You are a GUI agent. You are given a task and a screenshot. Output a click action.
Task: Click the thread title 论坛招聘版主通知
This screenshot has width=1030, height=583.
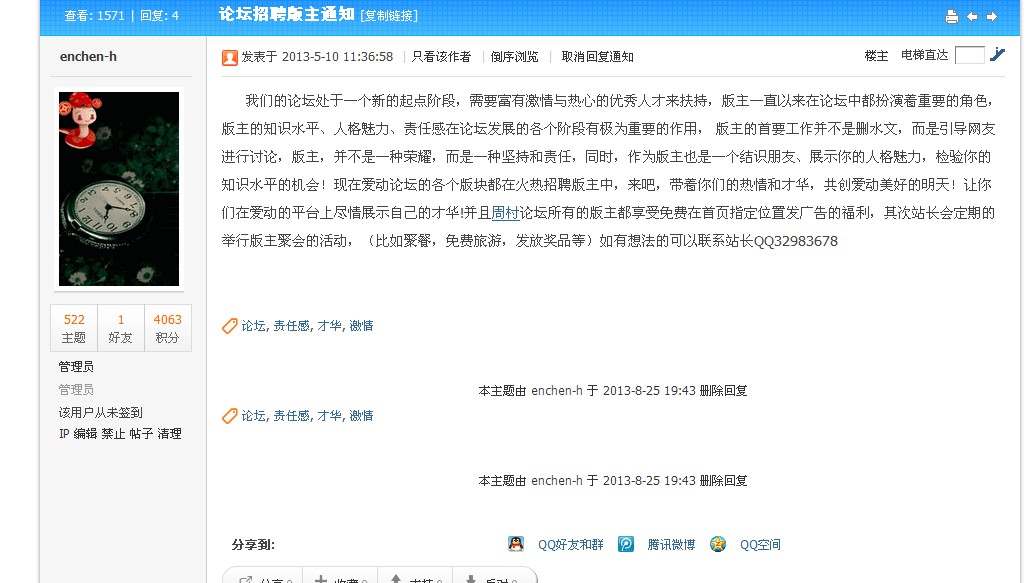(x=287, y=14)
